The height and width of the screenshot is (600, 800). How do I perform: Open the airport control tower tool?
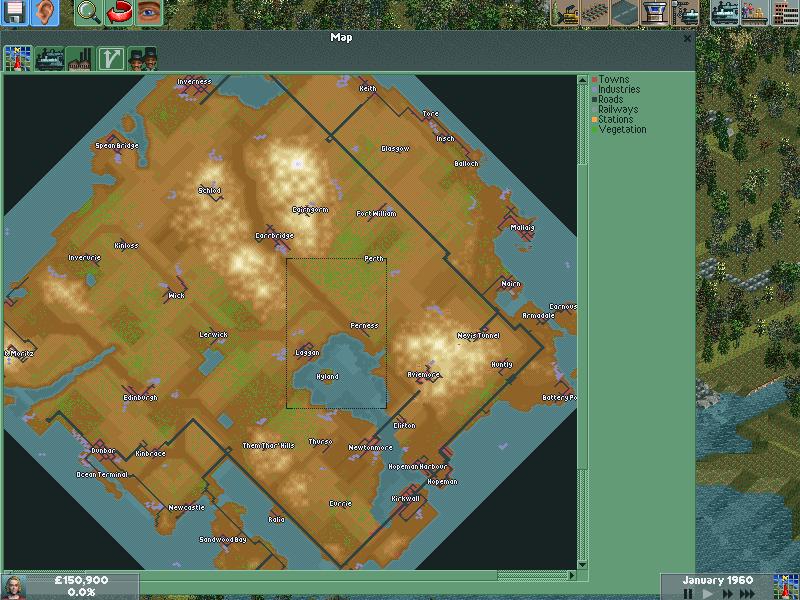tap(654, 13)
